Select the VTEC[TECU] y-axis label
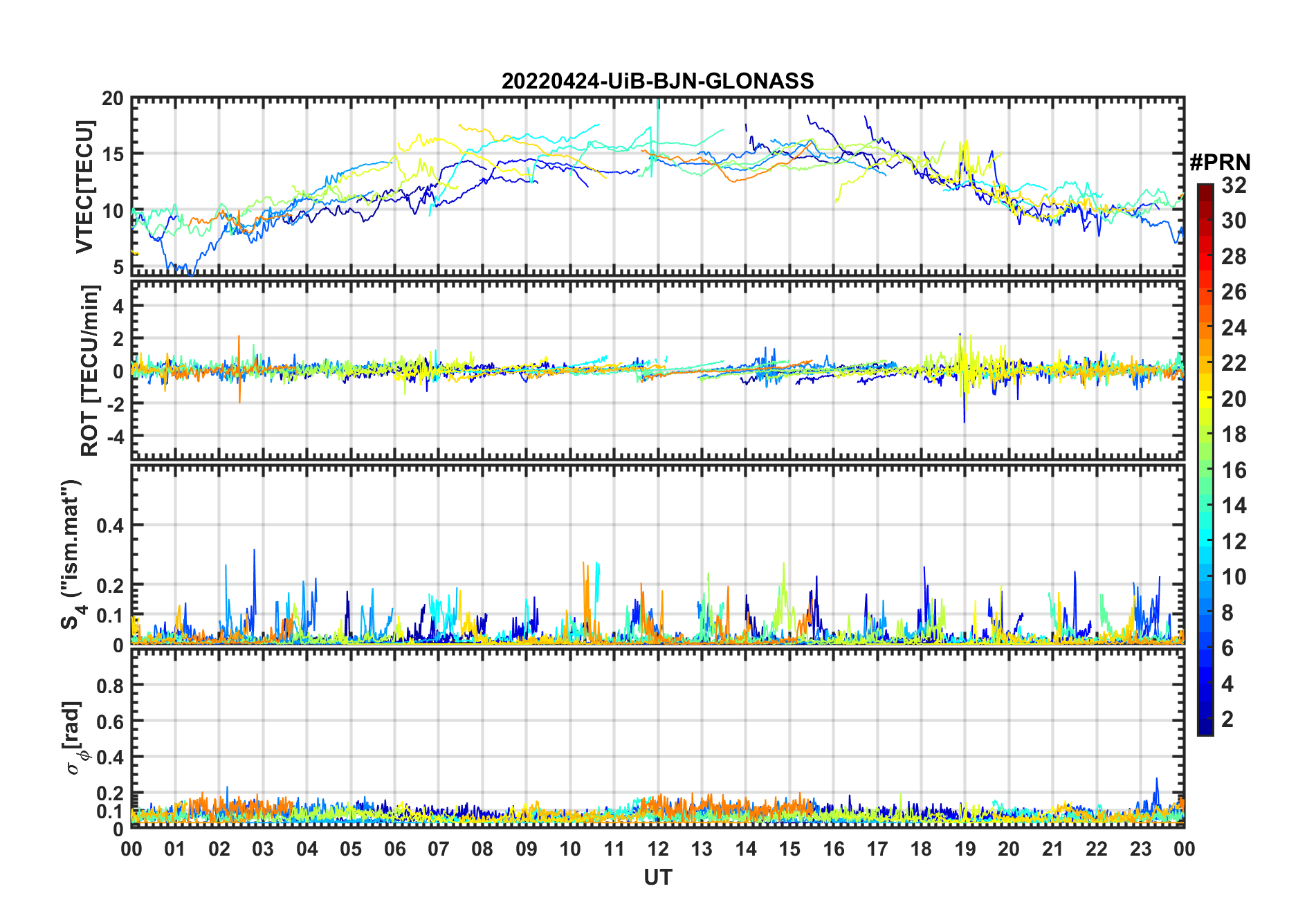Viewport: 1316px width, 920px height. click(84, 187)
